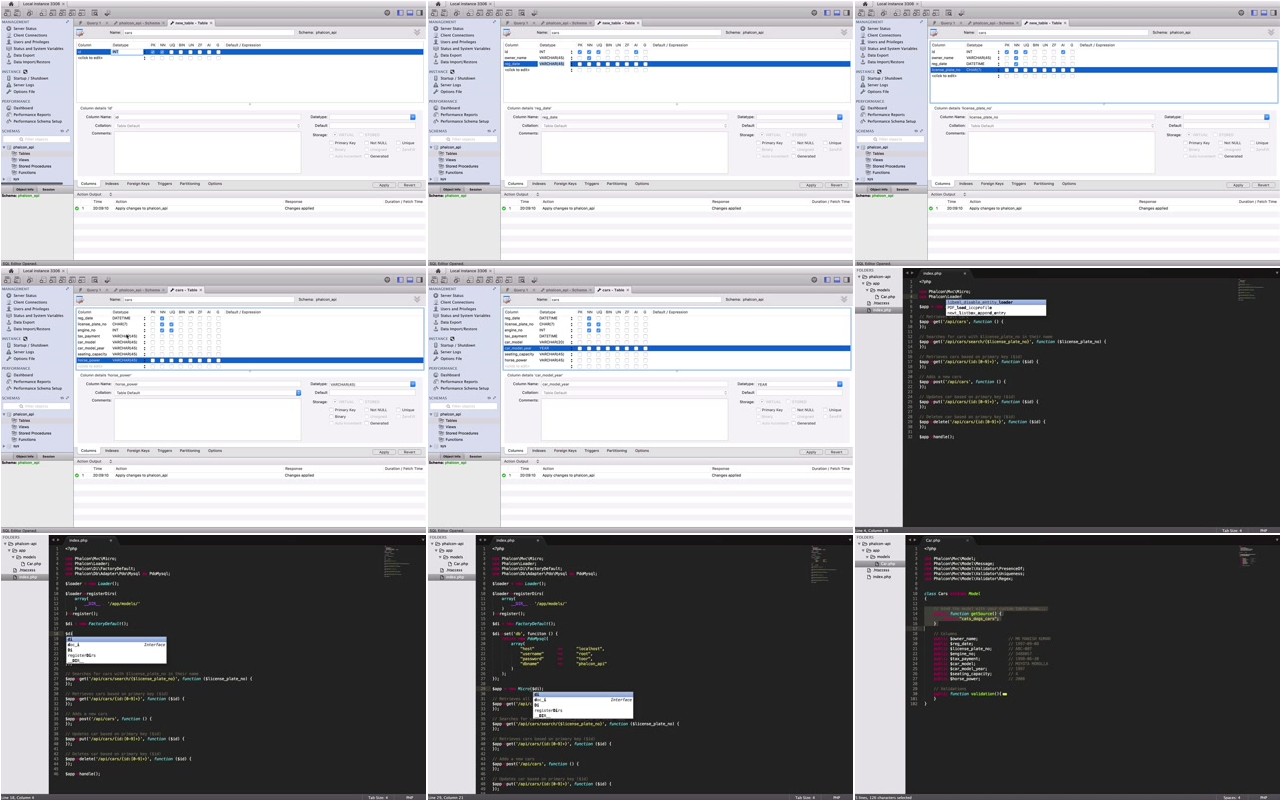Open Data Export in the 'reg_date' column details window
The width and height of the screenshot is (1281, 801).
tap(449, 55)
